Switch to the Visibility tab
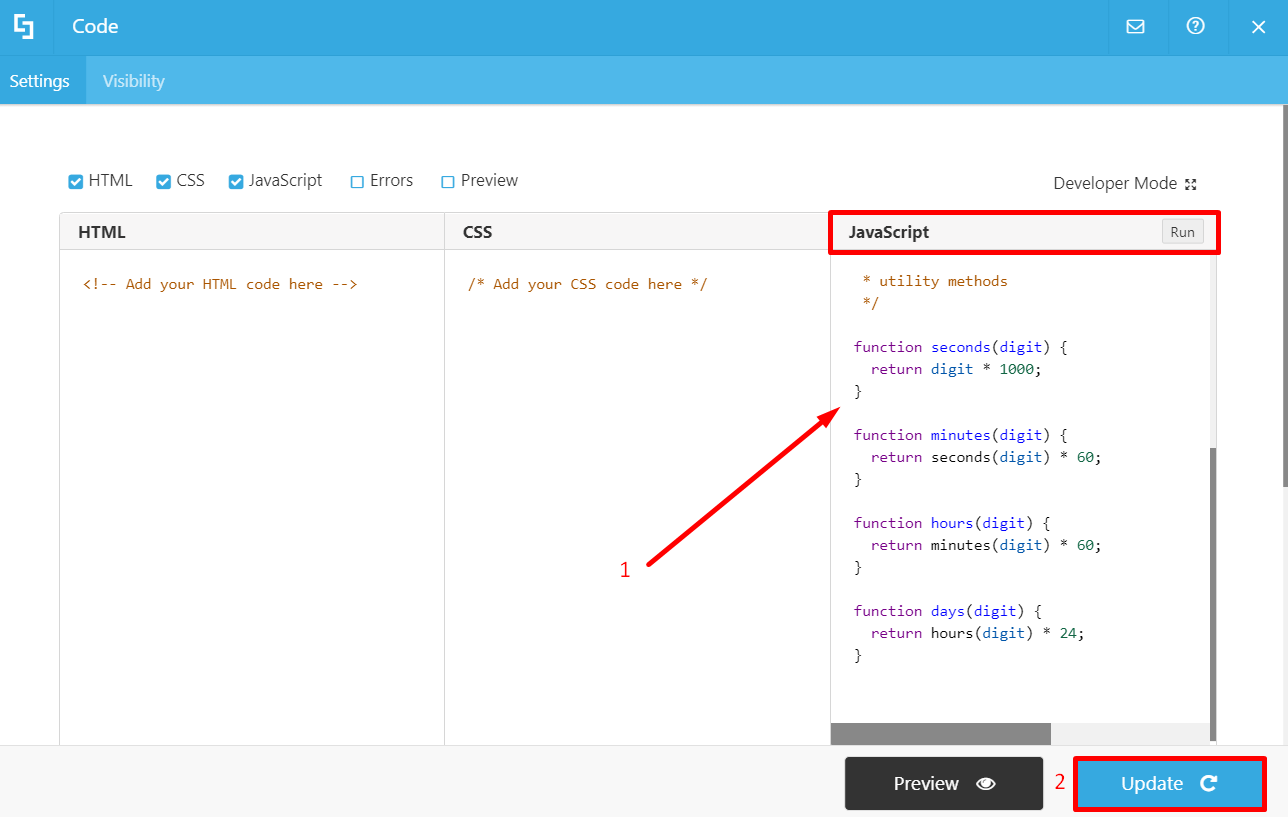The image size is (1288, 817). point(133,80)
